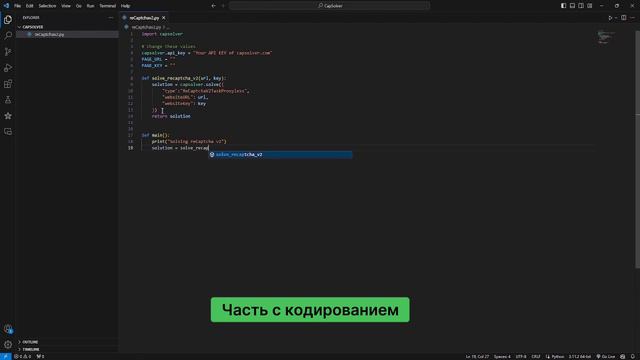This screenshot has width=640, height=360.
Task: Open the Run menu
Action: [90, 6]
